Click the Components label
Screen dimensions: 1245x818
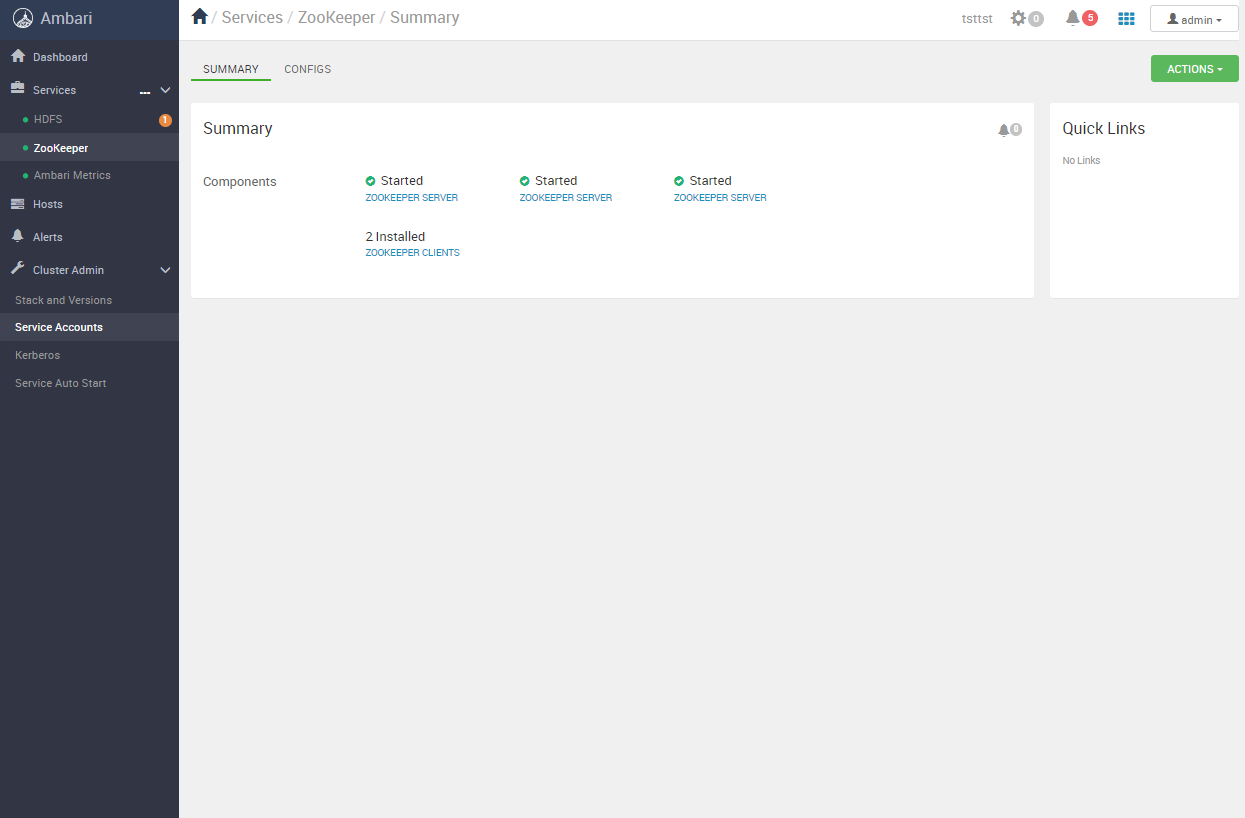tap(240, 182)
